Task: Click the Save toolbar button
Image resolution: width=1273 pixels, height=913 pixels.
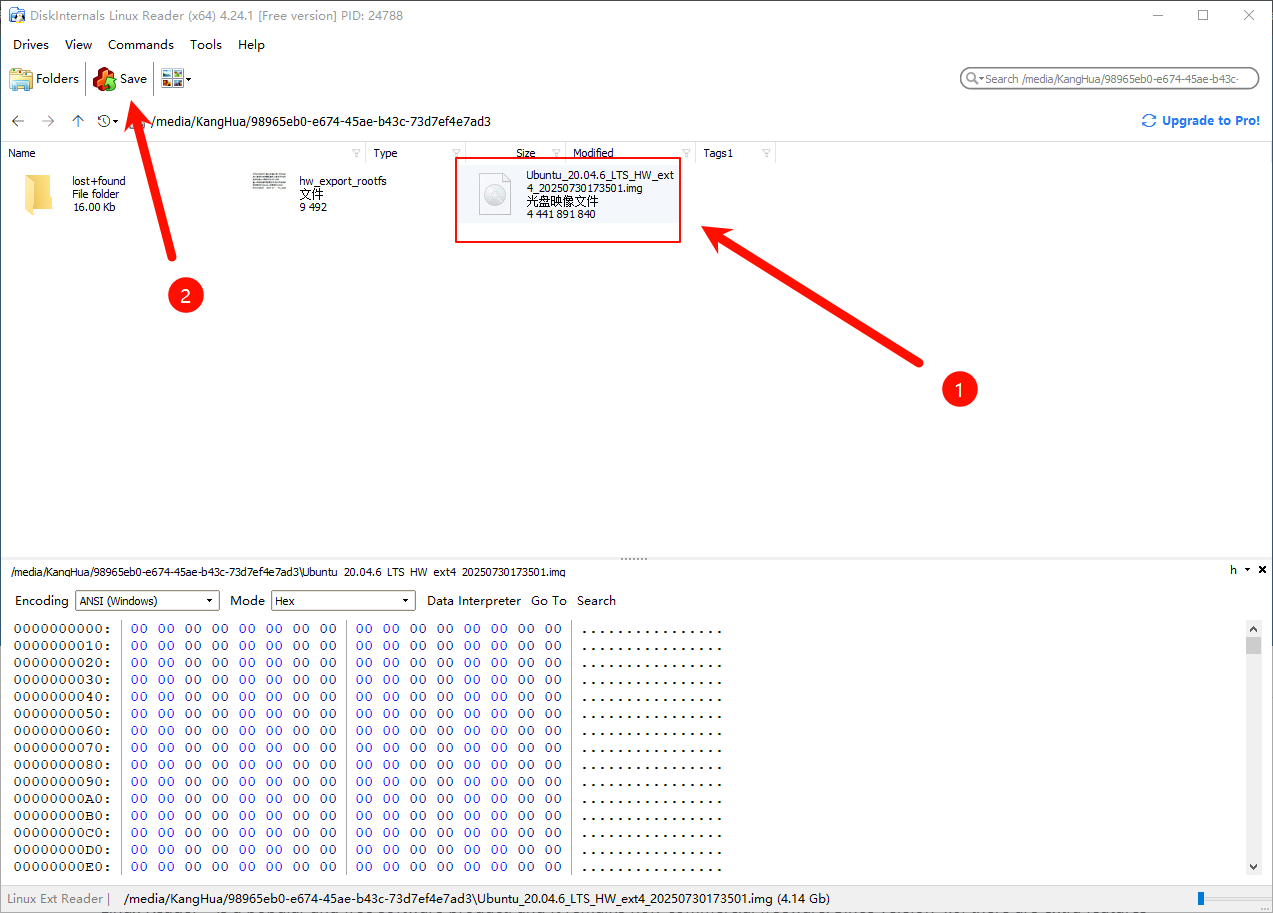Action: [120, 79]
